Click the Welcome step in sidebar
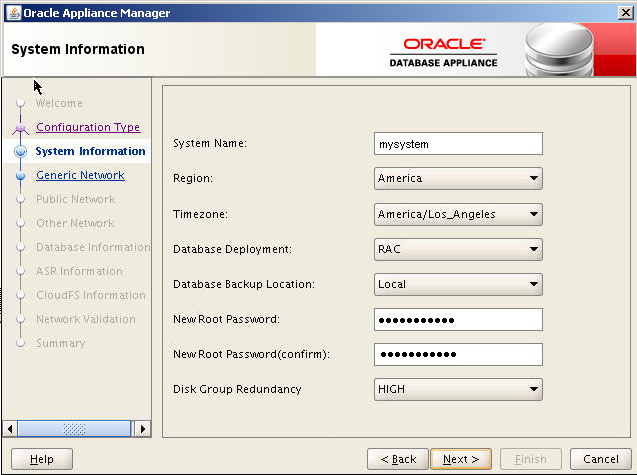Viewport: 637px width, 475px height. (59, 103)
